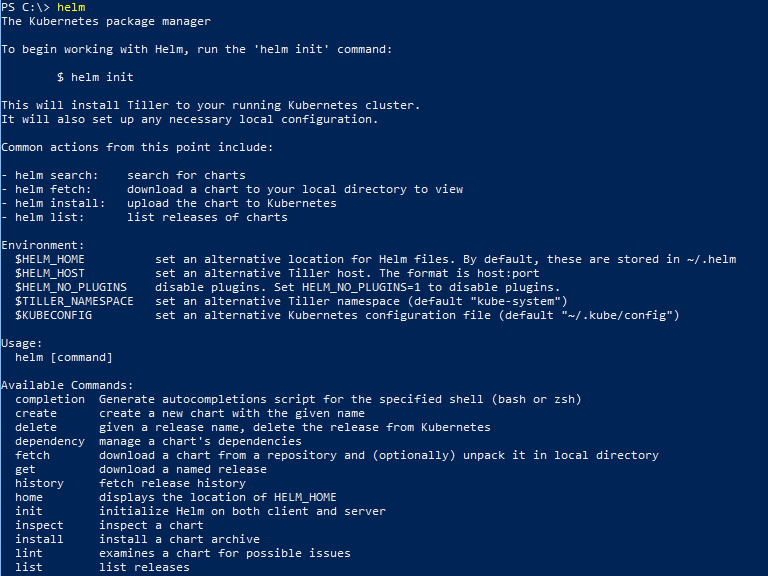Click the 'history' command name
The height and width of the screenshot is (576, 768).
pos(39,483)
